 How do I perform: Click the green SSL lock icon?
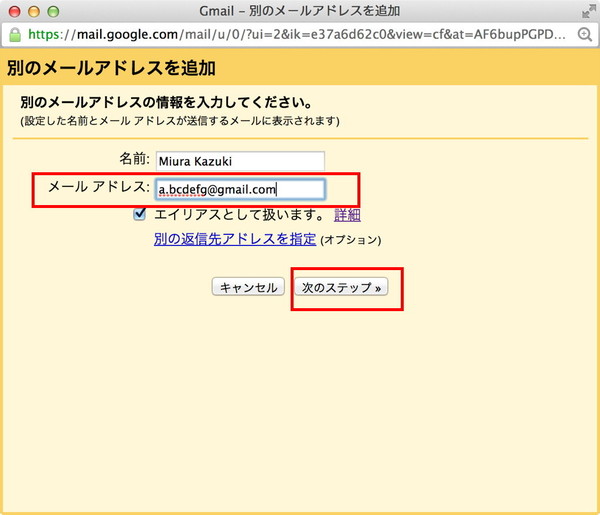pyautogui.click(x=13, y=33)
